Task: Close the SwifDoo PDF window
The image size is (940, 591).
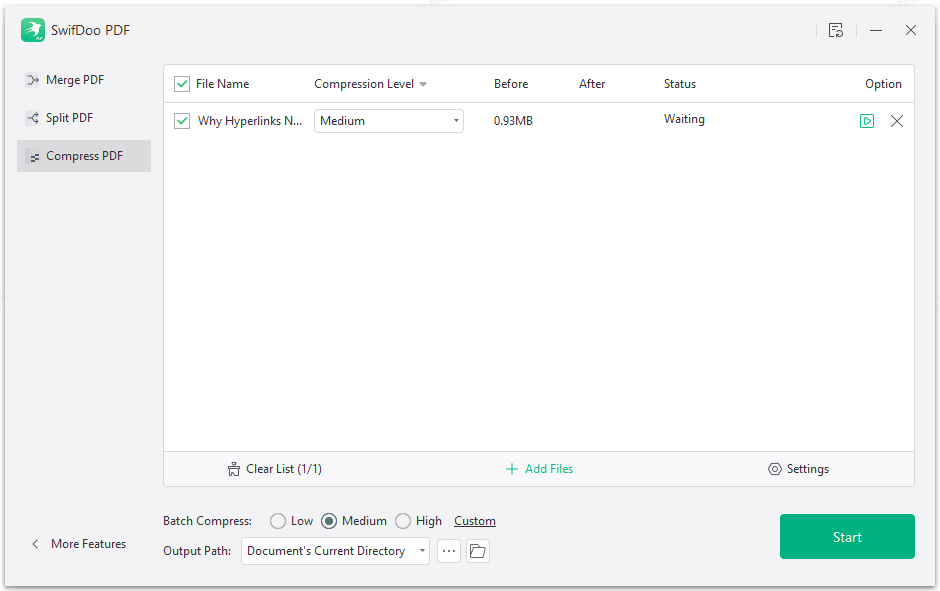Action: [x=911, y=30]
